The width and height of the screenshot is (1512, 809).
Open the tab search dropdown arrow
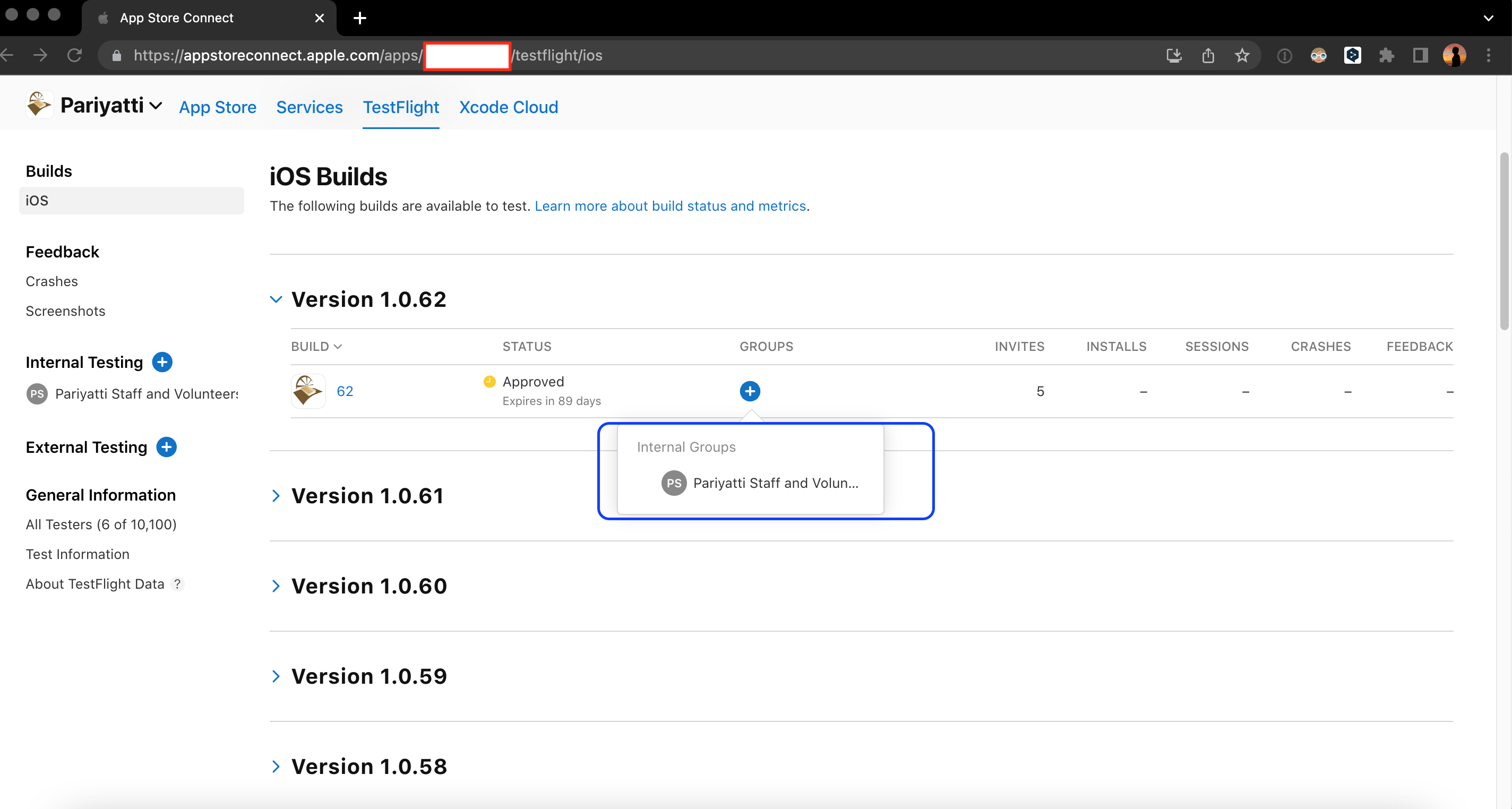point(1489,18)
